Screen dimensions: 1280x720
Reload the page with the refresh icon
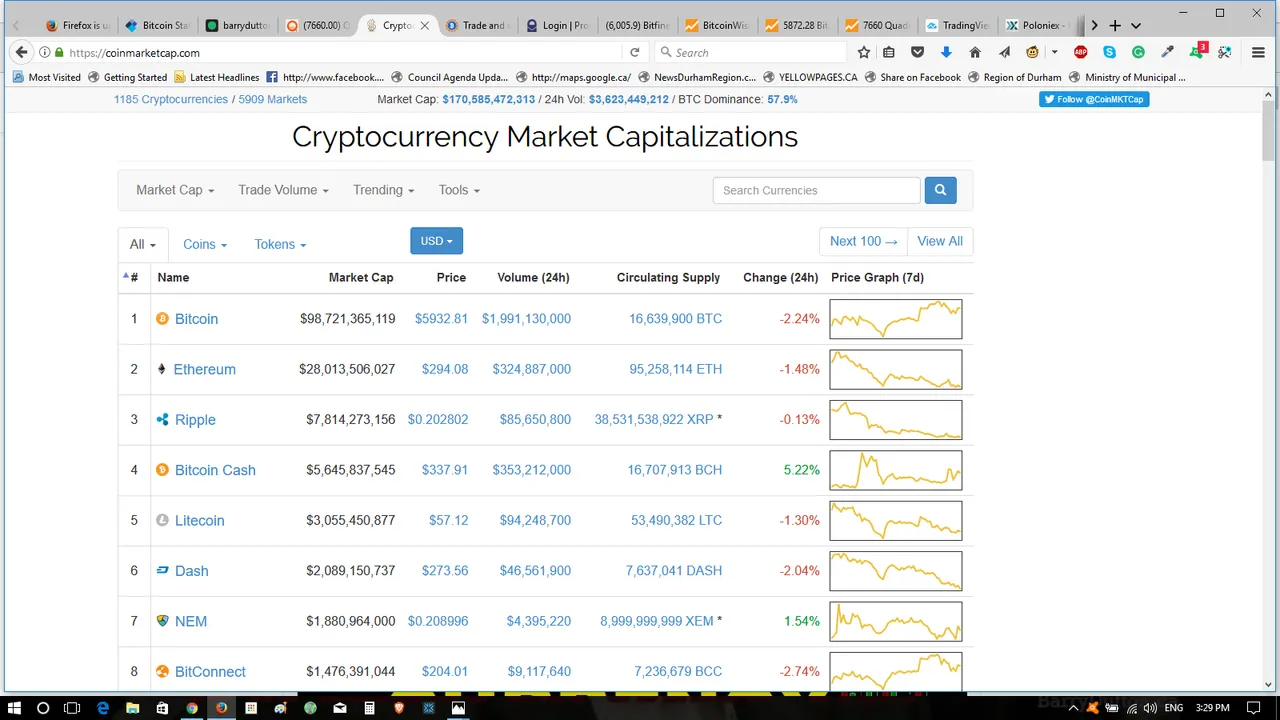(x=634, y=52)
